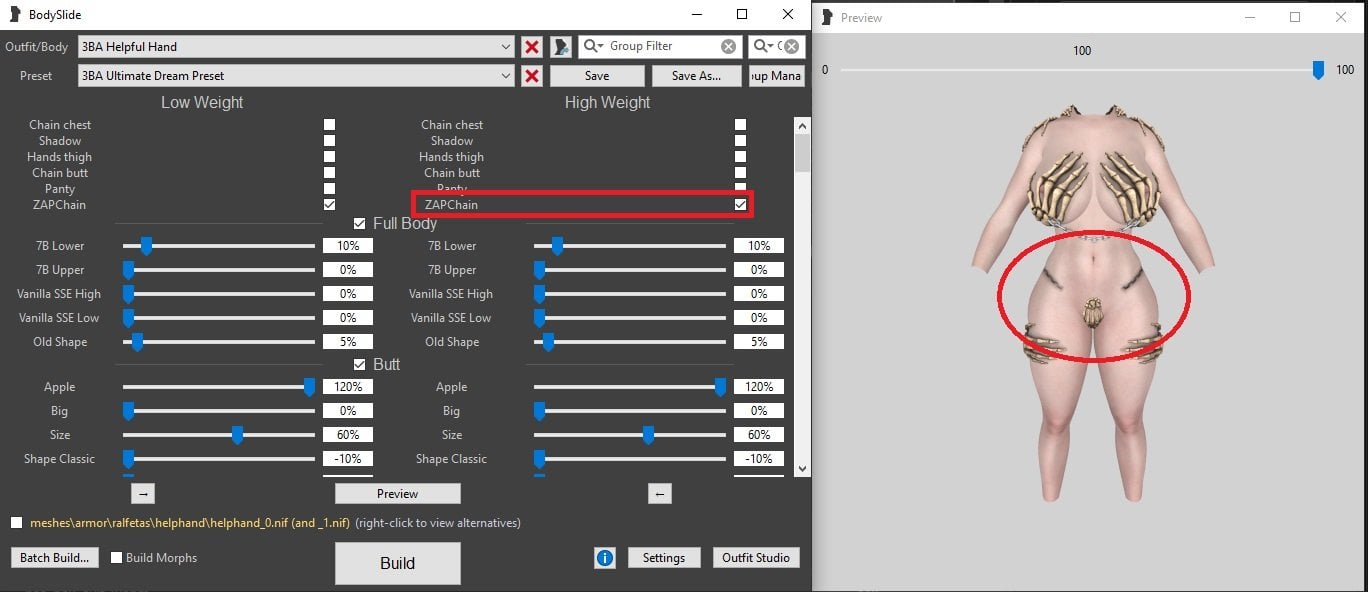Image resolution: width=1368 pixels, height=592 pixels.
Task: Toggle the Full Body category checkbox
Action: tap(360, 223)
